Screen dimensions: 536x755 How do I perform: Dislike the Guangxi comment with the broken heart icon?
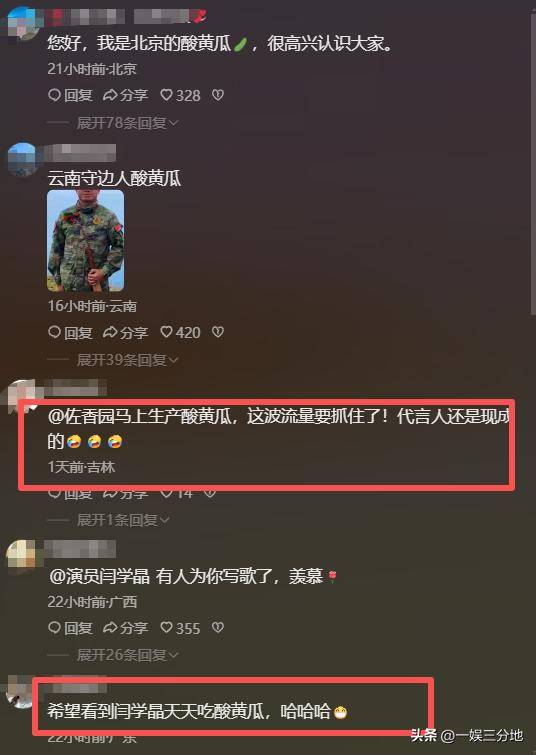218,628
